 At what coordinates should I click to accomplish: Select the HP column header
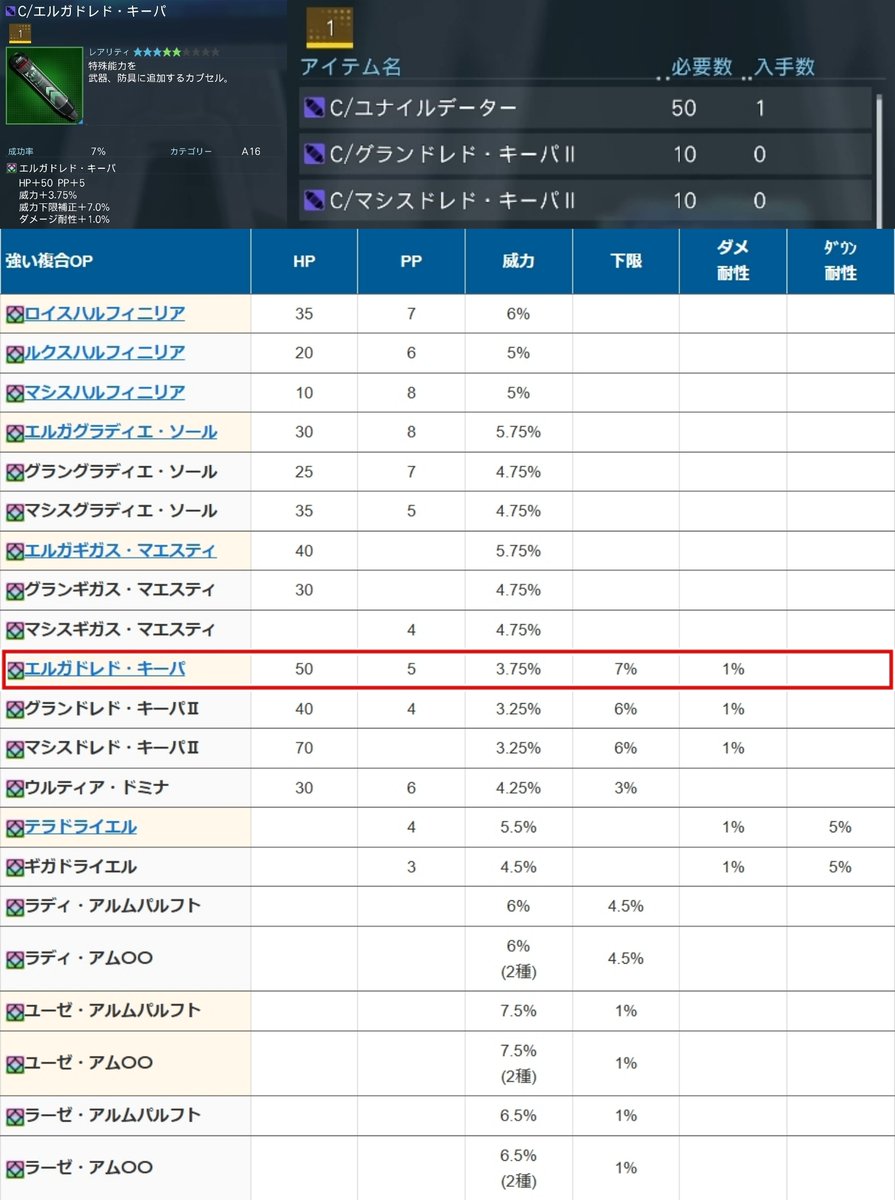pyautogui.click(x=304, y=261)
